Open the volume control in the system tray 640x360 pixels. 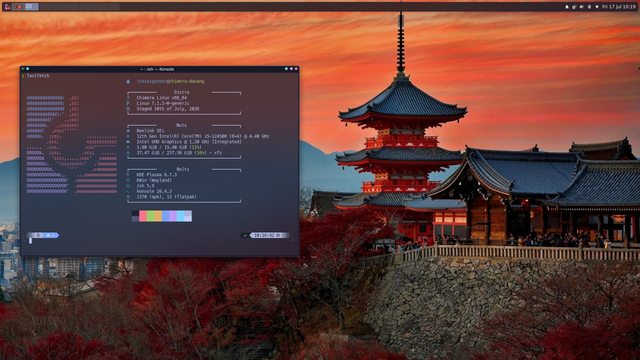[x=581, y=7]
